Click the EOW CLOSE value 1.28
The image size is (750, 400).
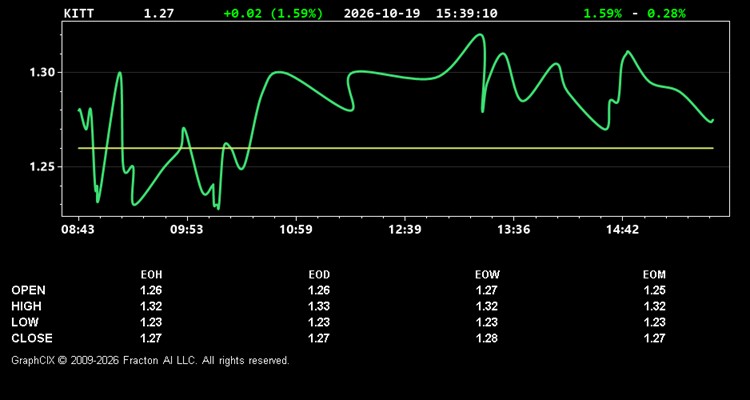click(487, 338)
